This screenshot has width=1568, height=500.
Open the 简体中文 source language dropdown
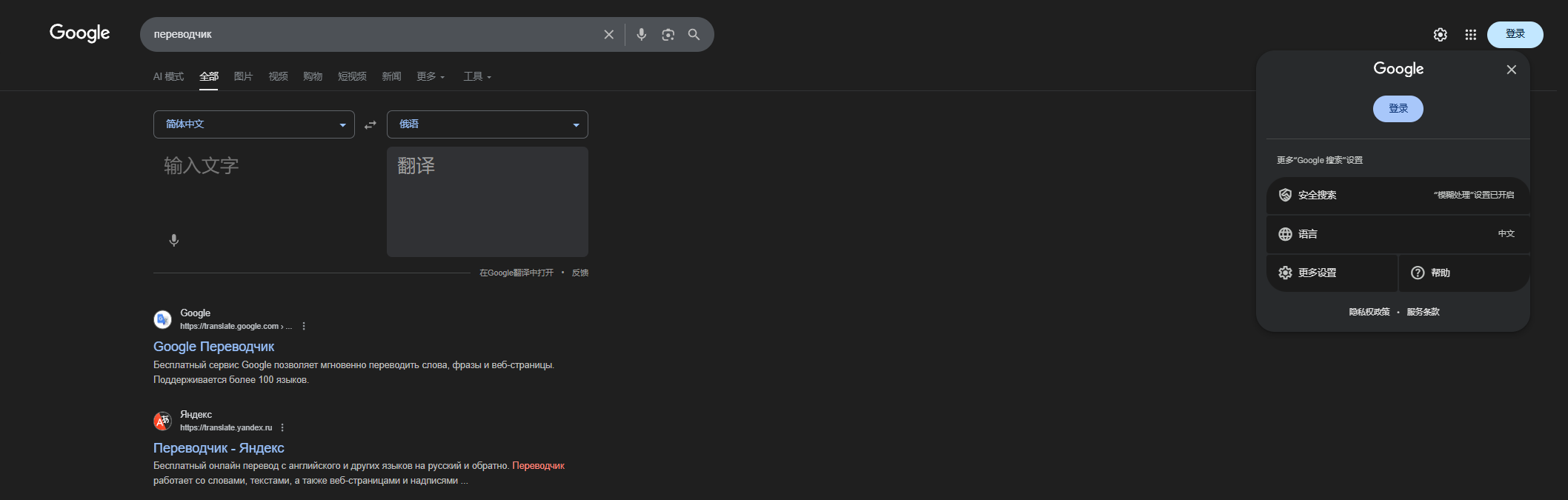(254, 124)
